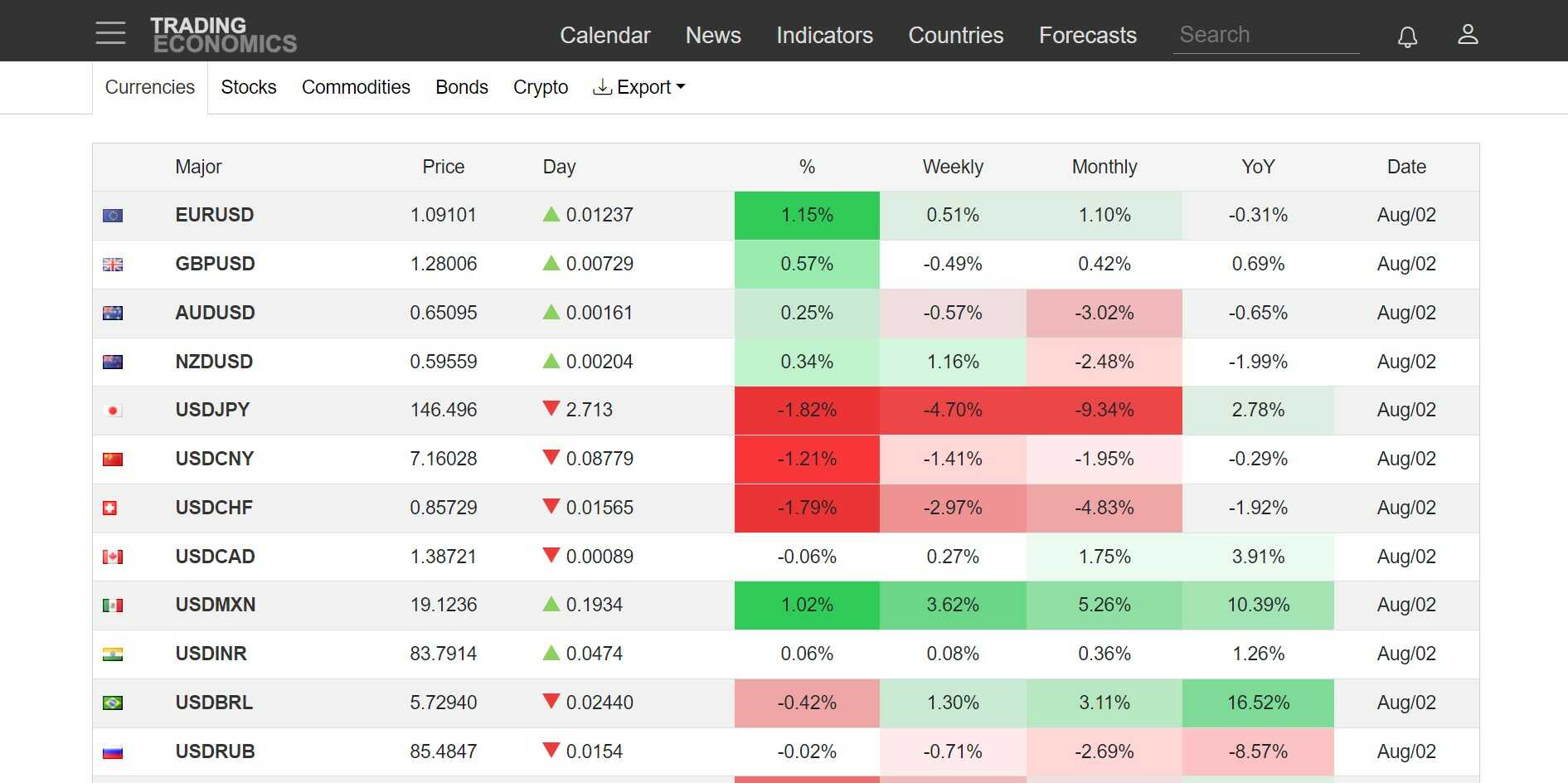1568x783 pixels.
Task: Go to the Forecasts page
Action: coord(1087,35)
